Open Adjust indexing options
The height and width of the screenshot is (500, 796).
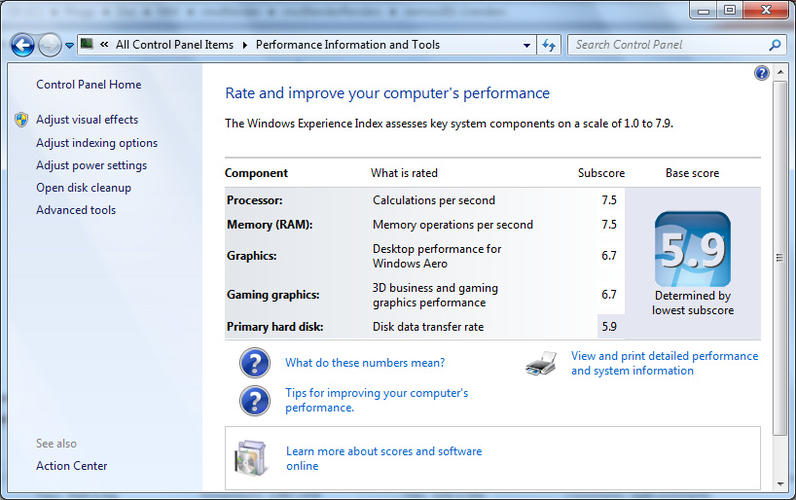pyautogui.click(x=97, y=143)
